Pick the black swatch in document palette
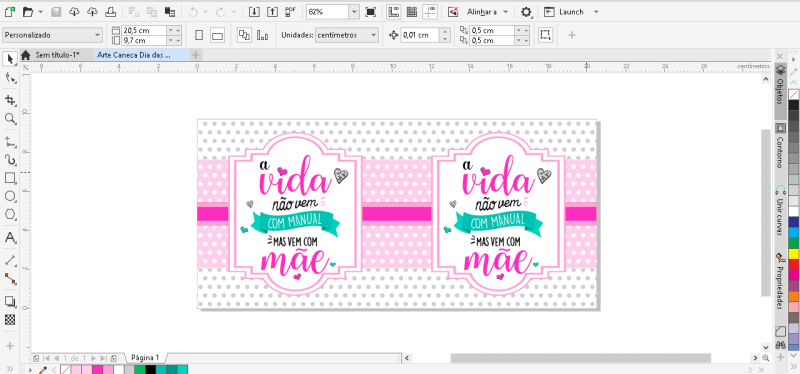 (x=151, y=370)
